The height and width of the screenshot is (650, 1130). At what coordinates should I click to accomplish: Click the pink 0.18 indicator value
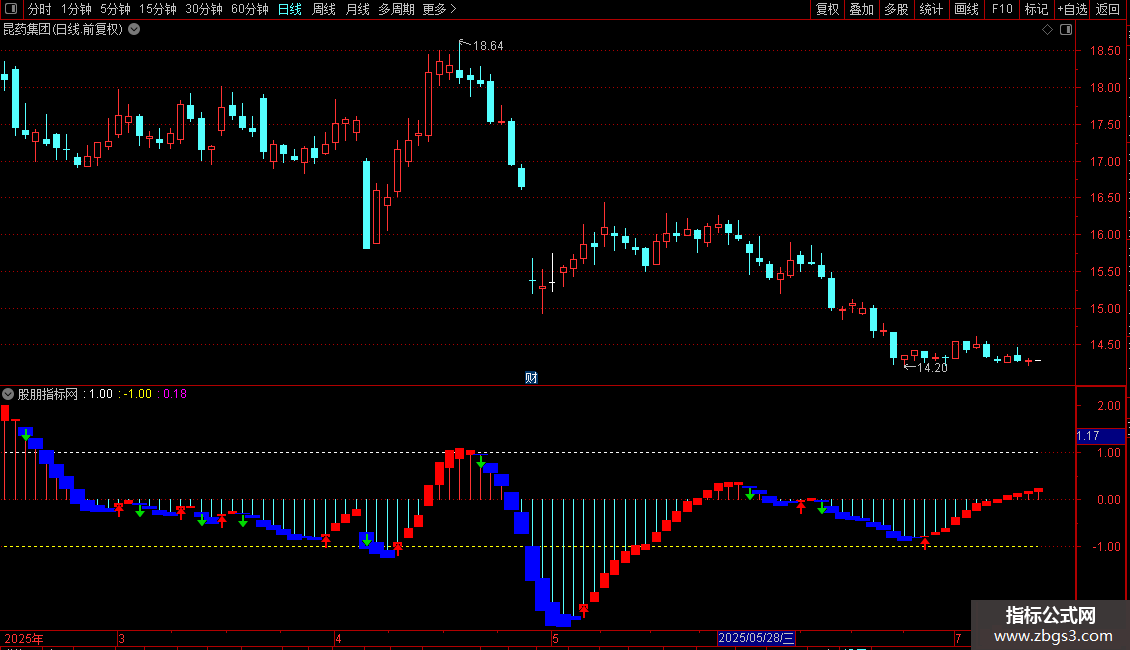pyautogui.click(x=175, y=394)
